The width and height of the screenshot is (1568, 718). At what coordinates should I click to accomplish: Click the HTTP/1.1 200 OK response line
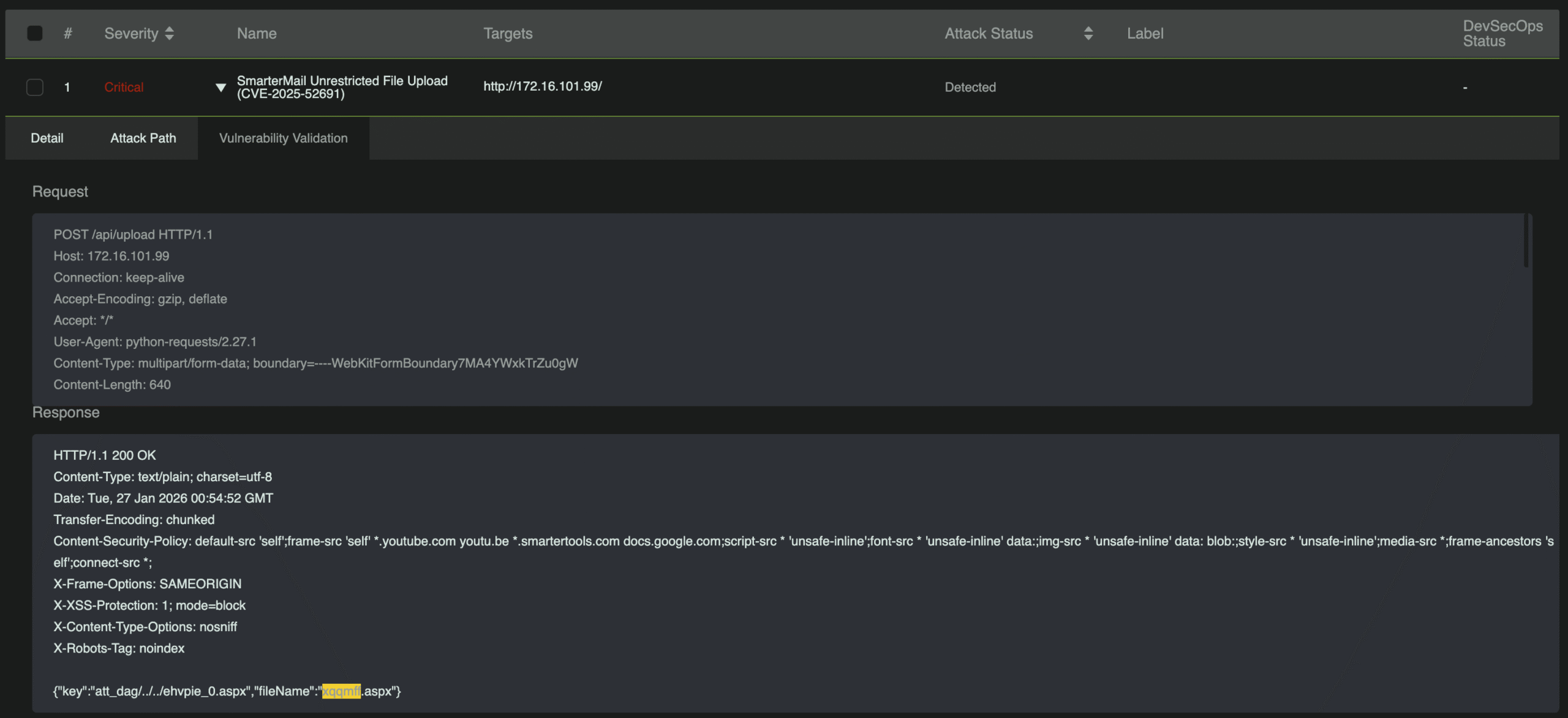105,455
